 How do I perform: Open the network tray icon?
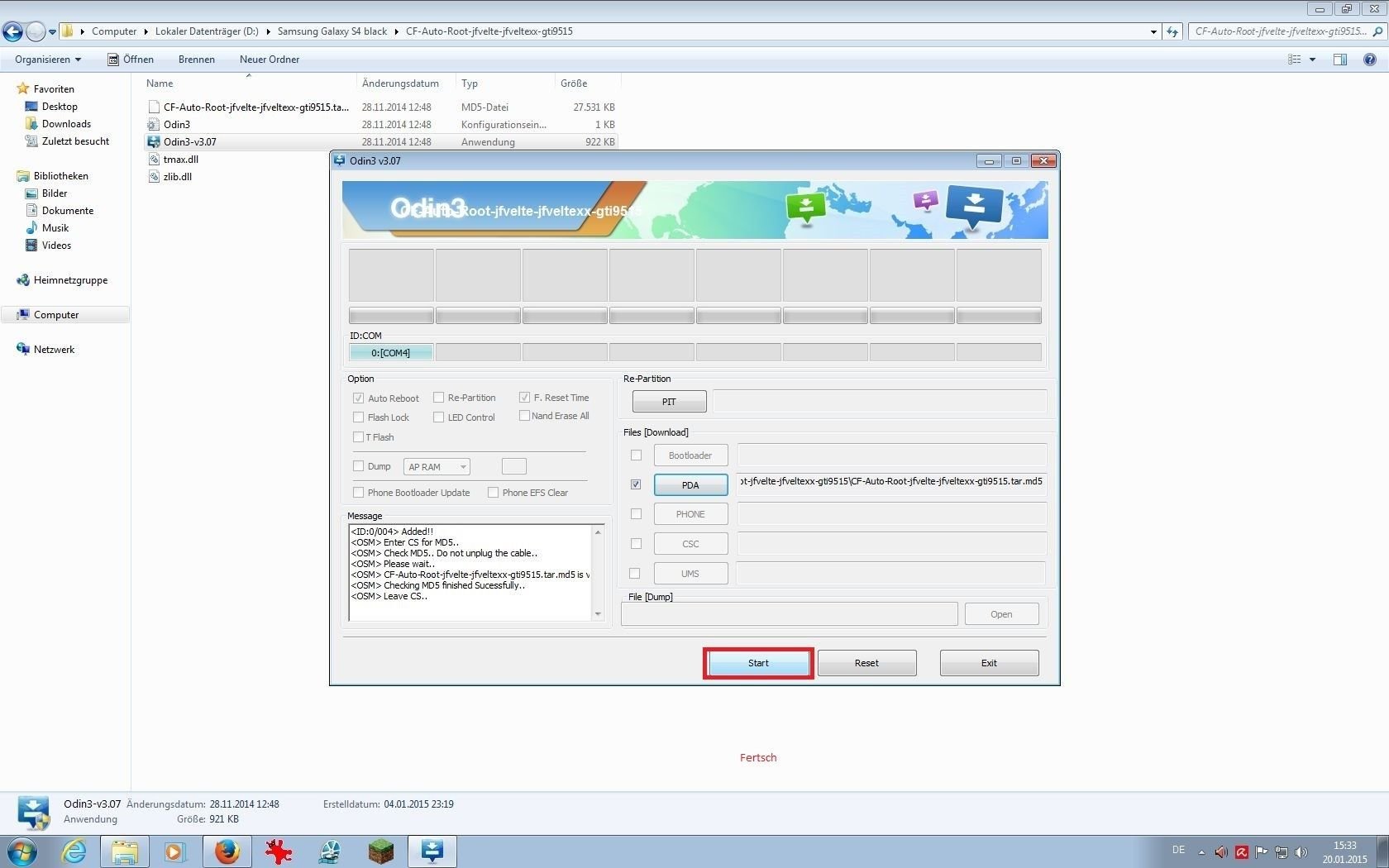1282,851
